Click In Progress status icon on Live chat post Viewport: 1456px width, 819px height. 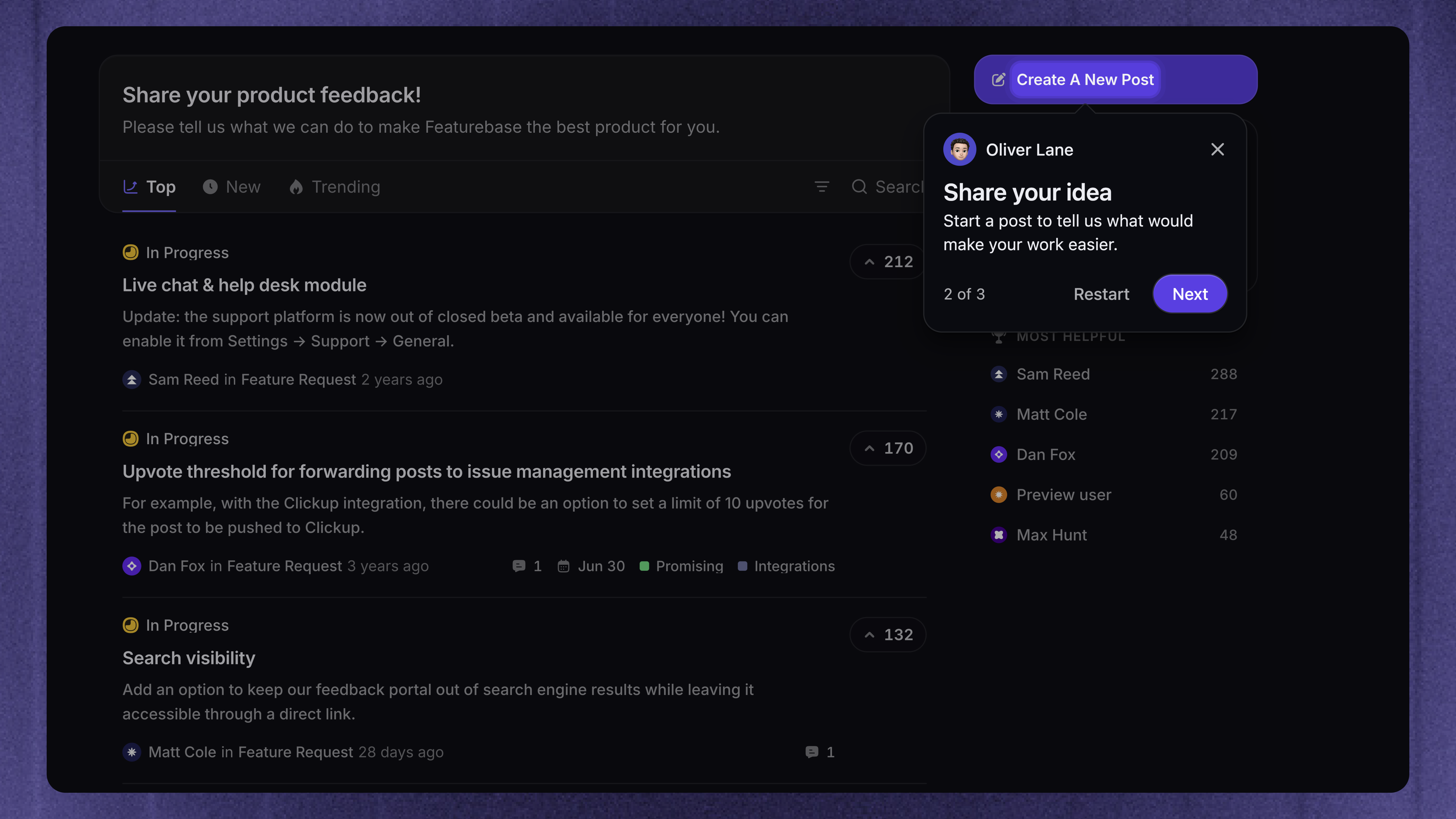click(131, 252)
